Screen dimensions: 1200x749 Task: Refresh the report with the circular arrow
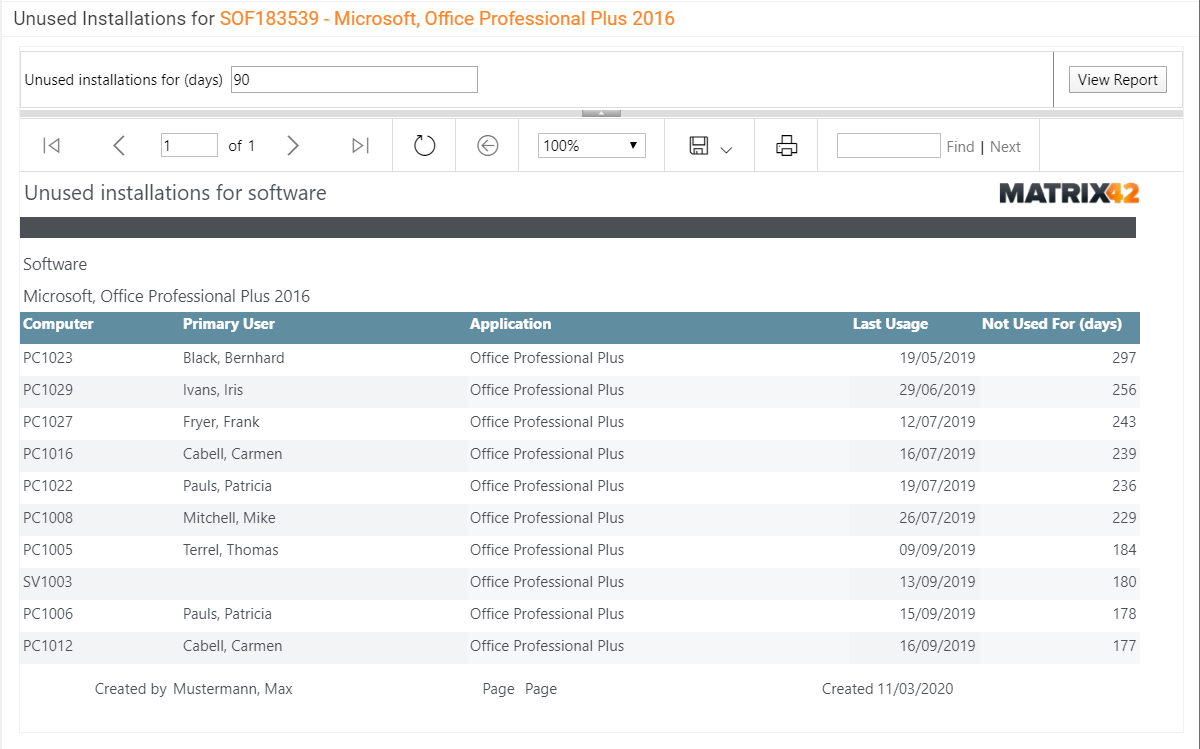click(425, 146)
